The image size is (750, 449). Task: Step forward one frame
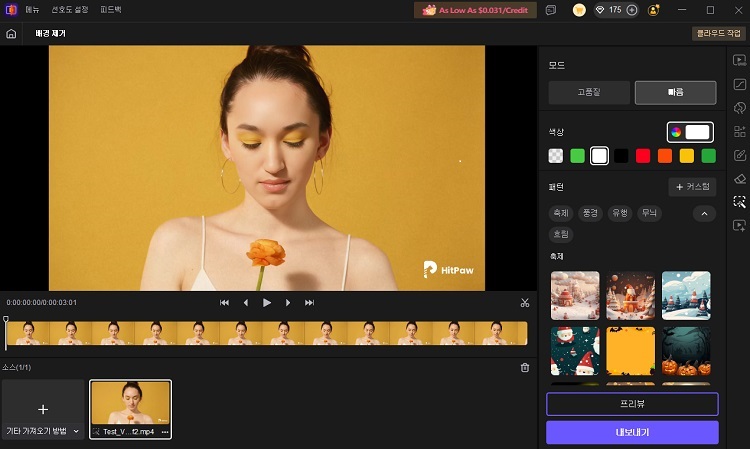tap(287, 303)
